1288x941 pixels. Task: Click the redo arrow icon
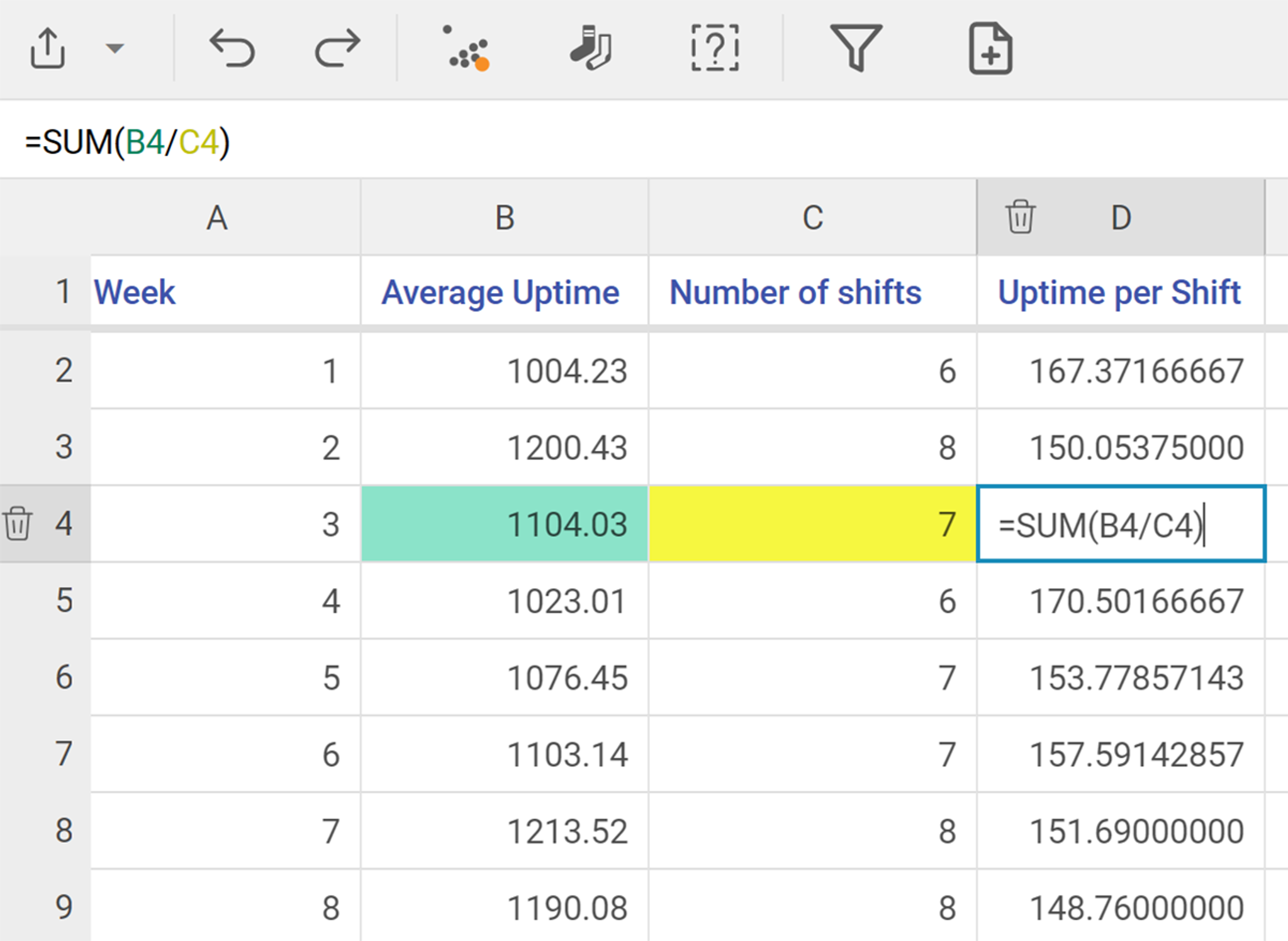[337, 48]
